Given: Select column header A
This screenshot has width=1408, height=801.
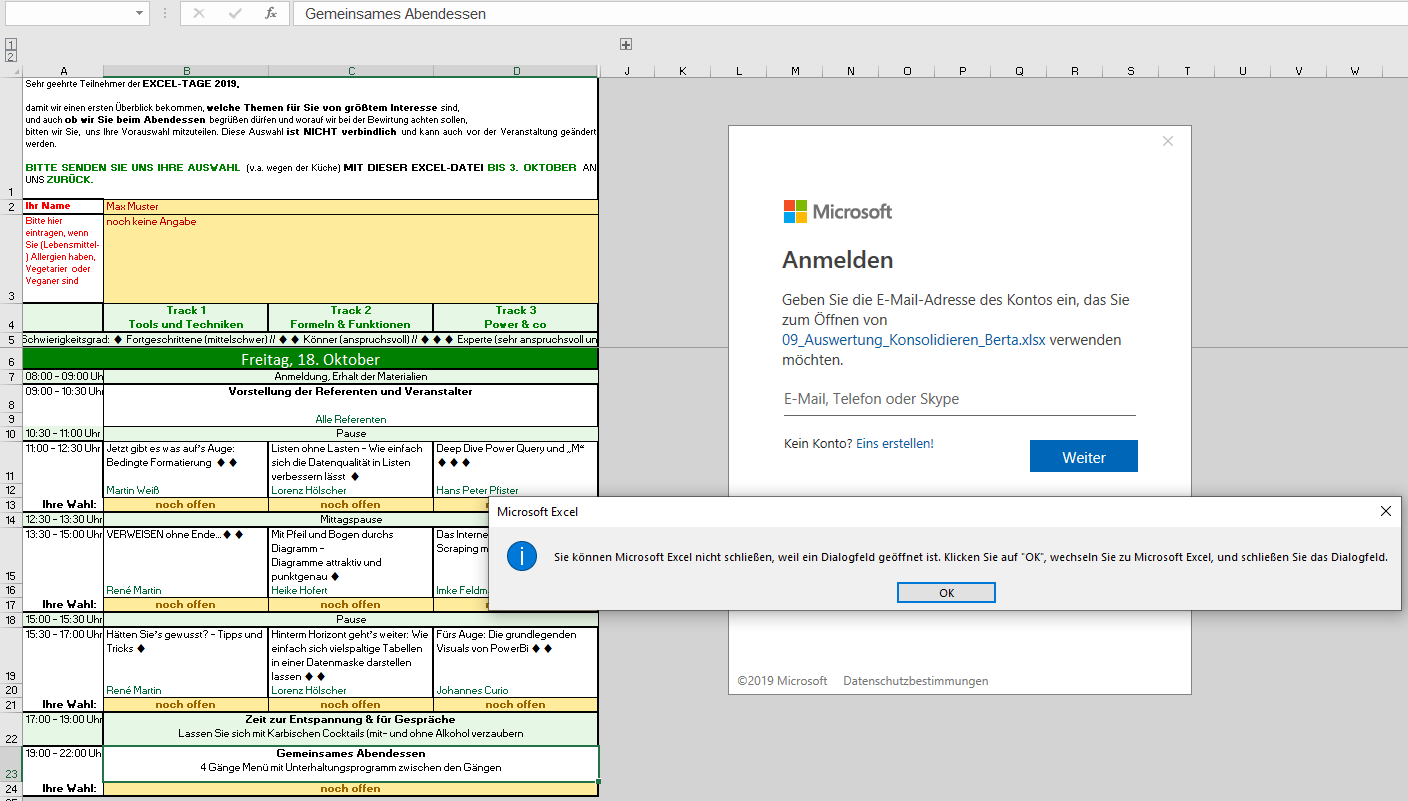Looking at the screenshot, I should (x=63, y=70).
